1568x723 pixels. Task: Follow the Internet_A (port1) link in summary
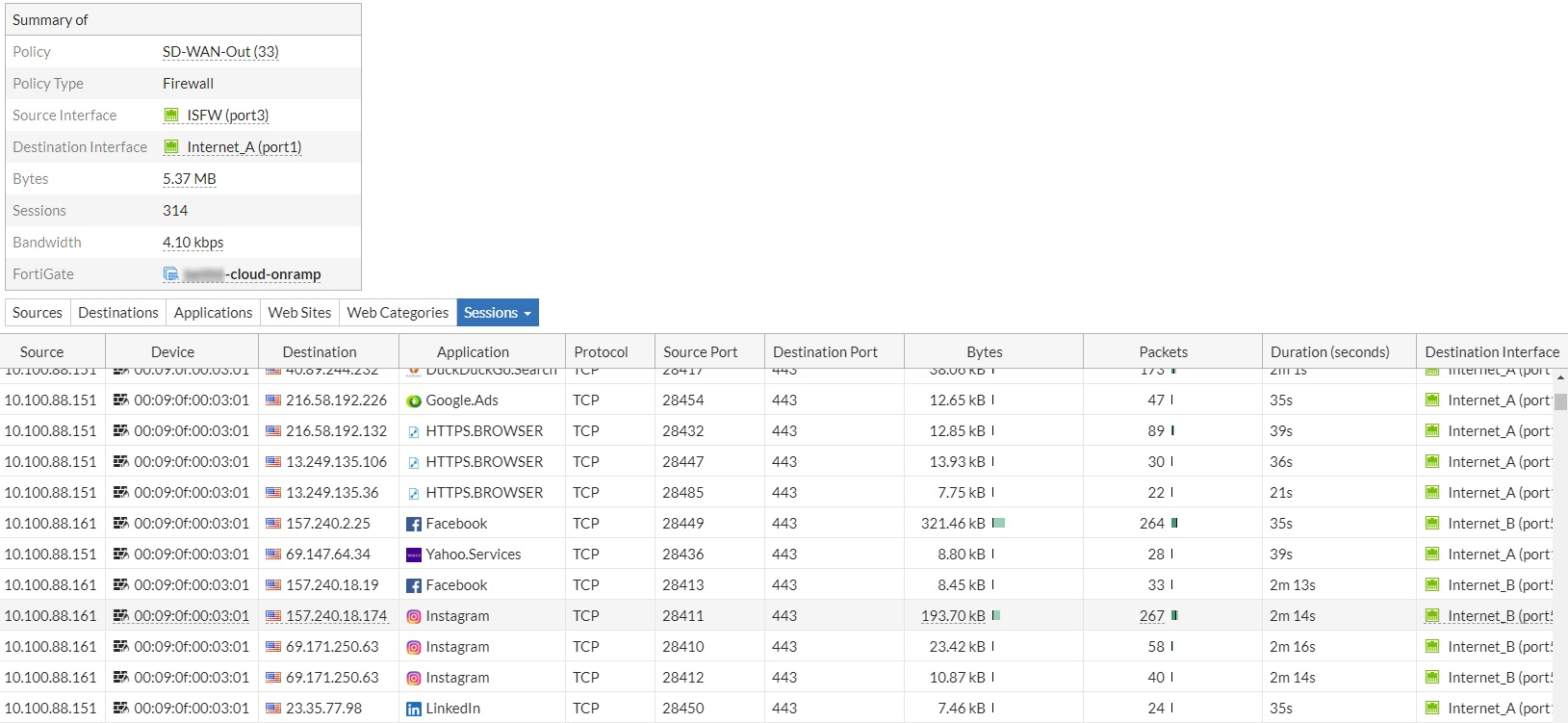click(244, 147)
